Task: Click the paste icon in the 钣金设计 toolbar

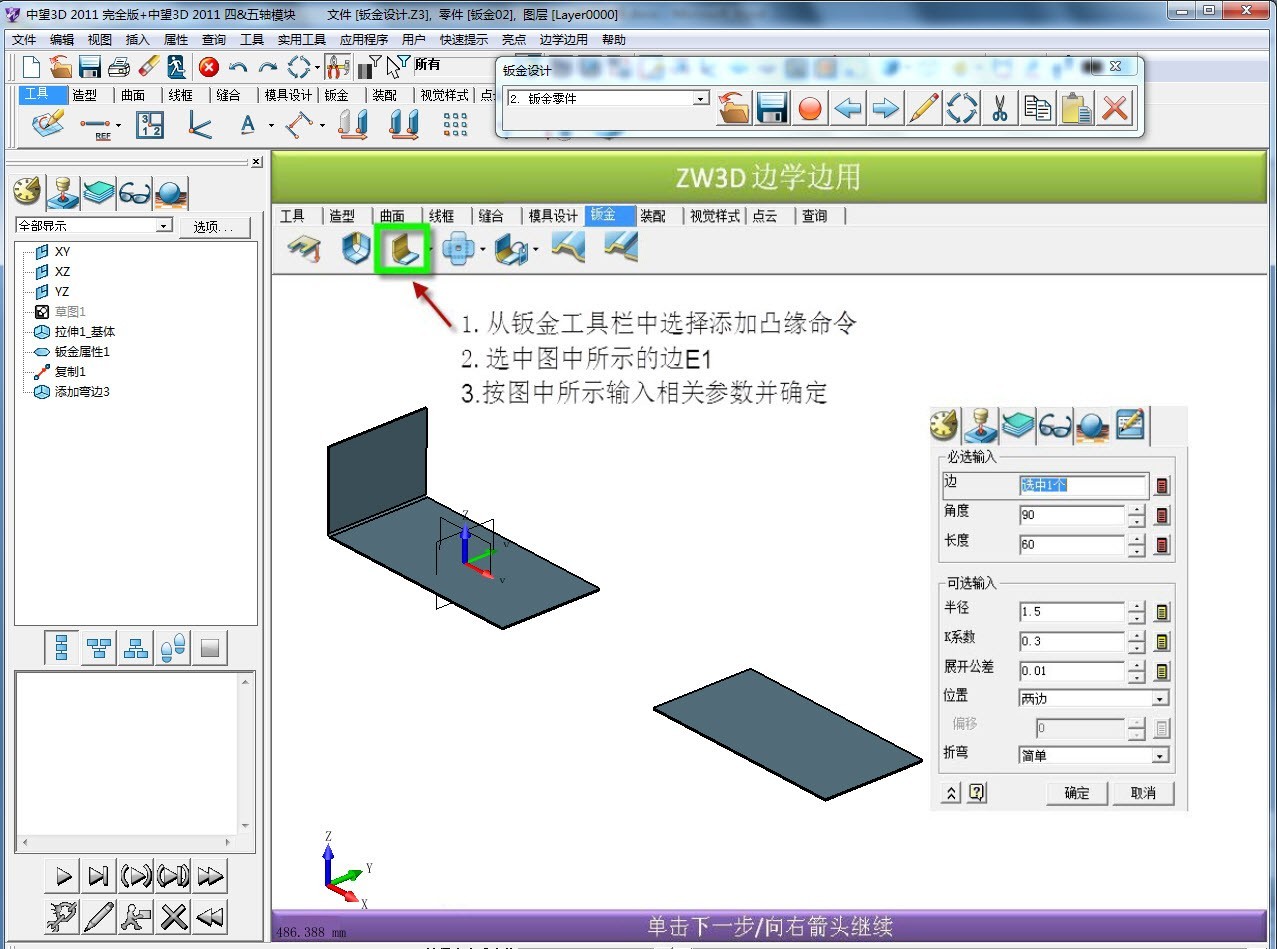Action: [x=1075, y=108]
